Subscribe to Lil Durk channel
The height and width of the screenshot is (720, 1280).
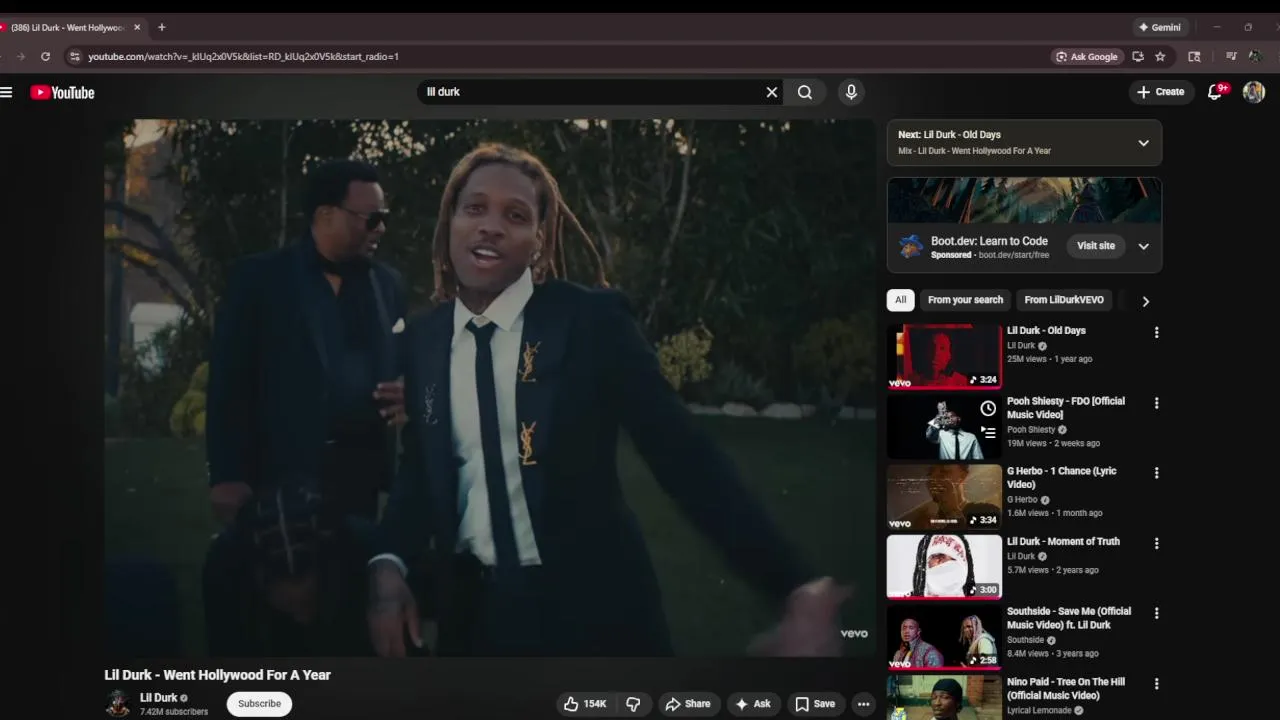(x=259, y=704)
